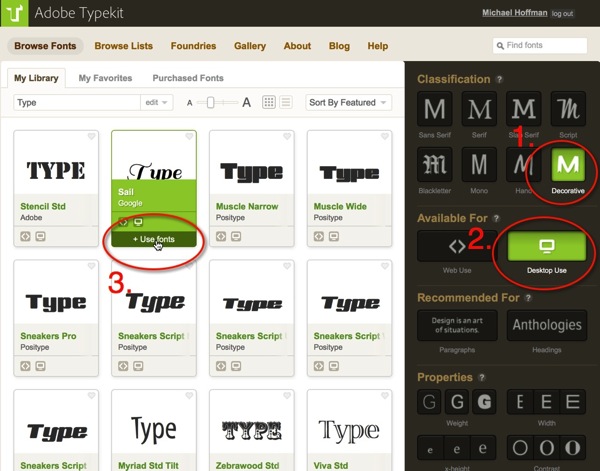Open Classification help question mark
The height and width of the screenshot is (471, 600).
pos(499,79)
